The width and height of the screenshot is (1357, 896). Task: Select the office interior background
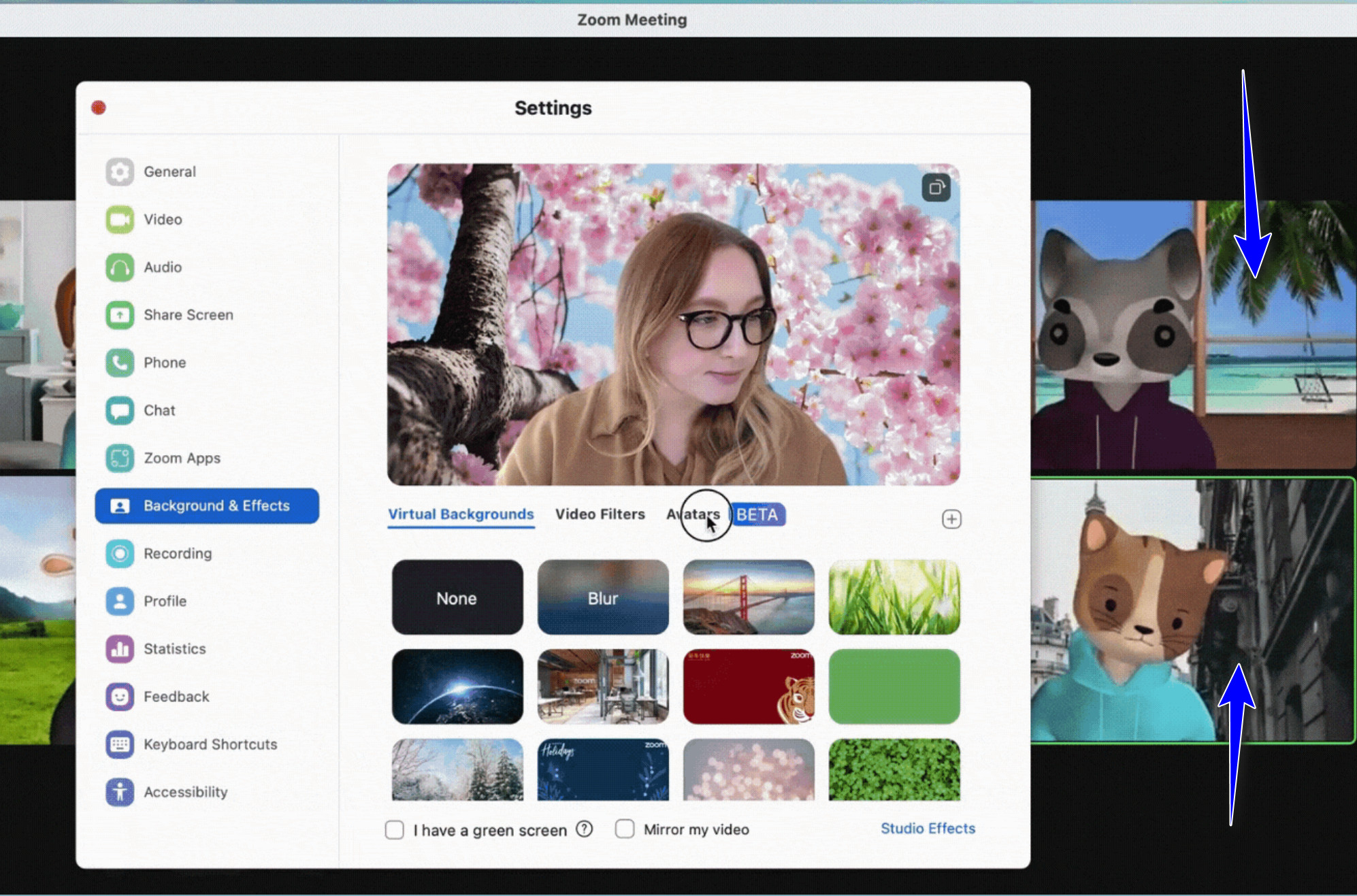(603, 686)
